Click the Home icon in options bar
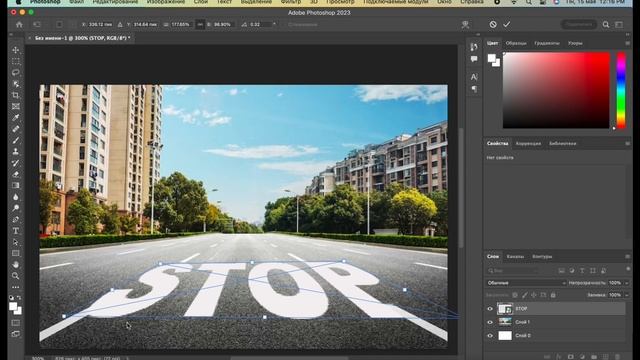The width and height of the screenshot is (640, 360). (19, 24)
